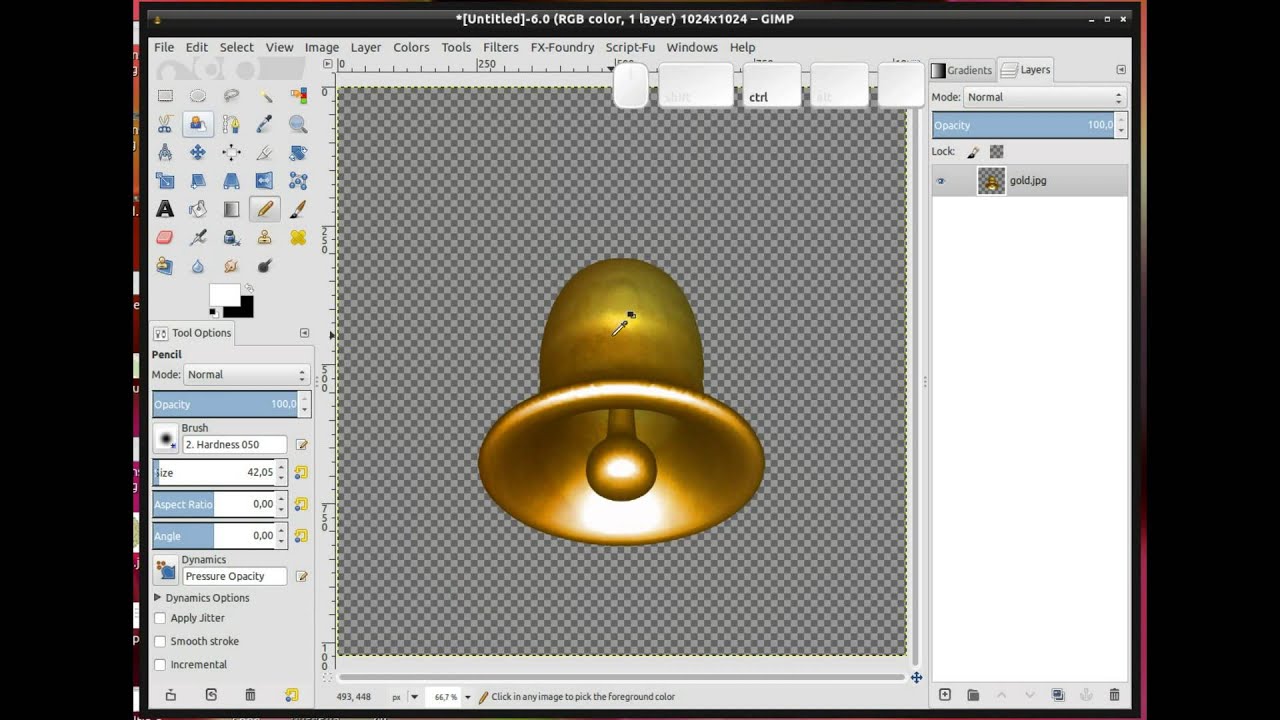Select the Move tool
This screenshot has height=720, width=1280.
[x=198, y=152]
